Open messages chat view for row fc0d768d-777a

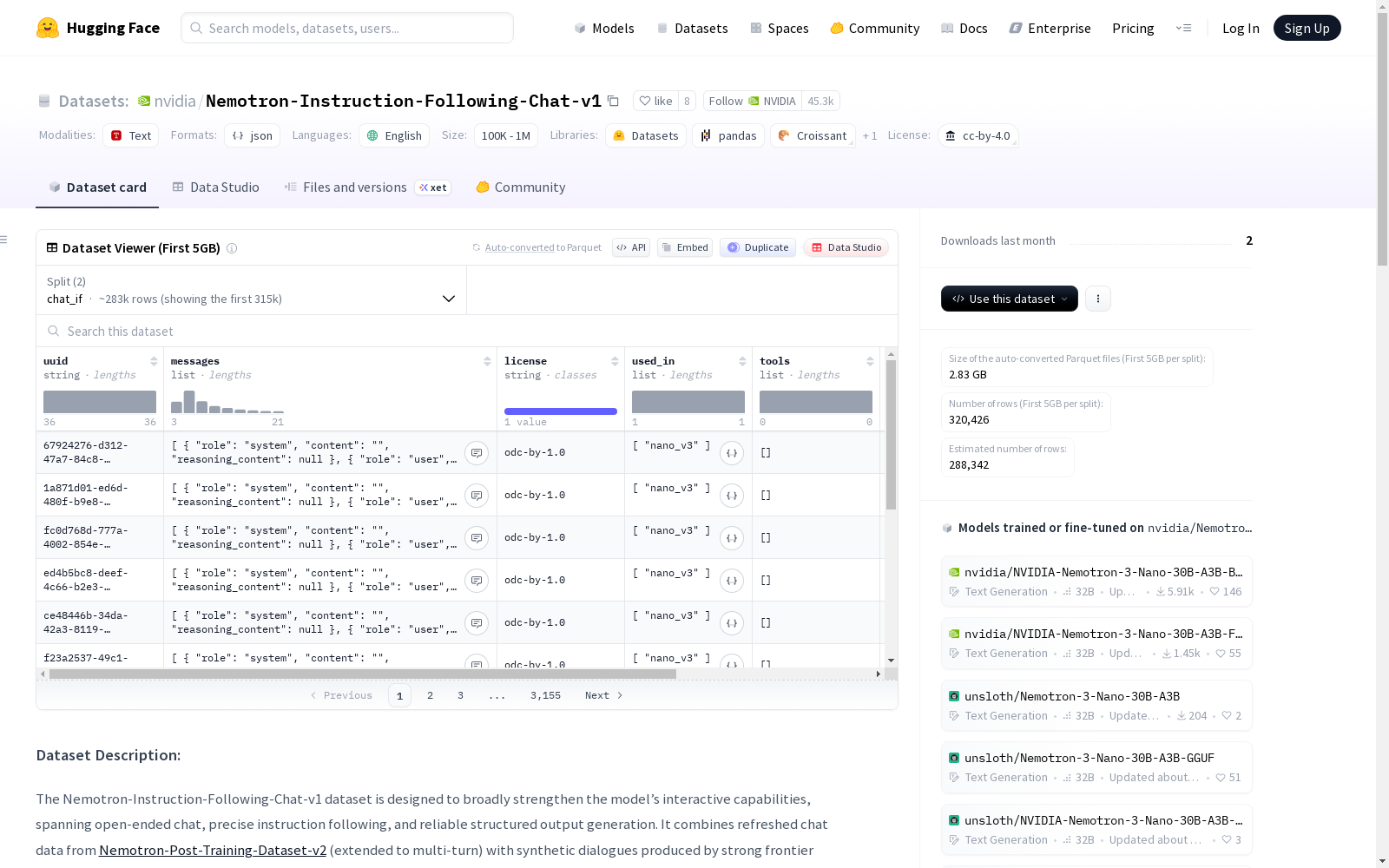pos(477,538)
